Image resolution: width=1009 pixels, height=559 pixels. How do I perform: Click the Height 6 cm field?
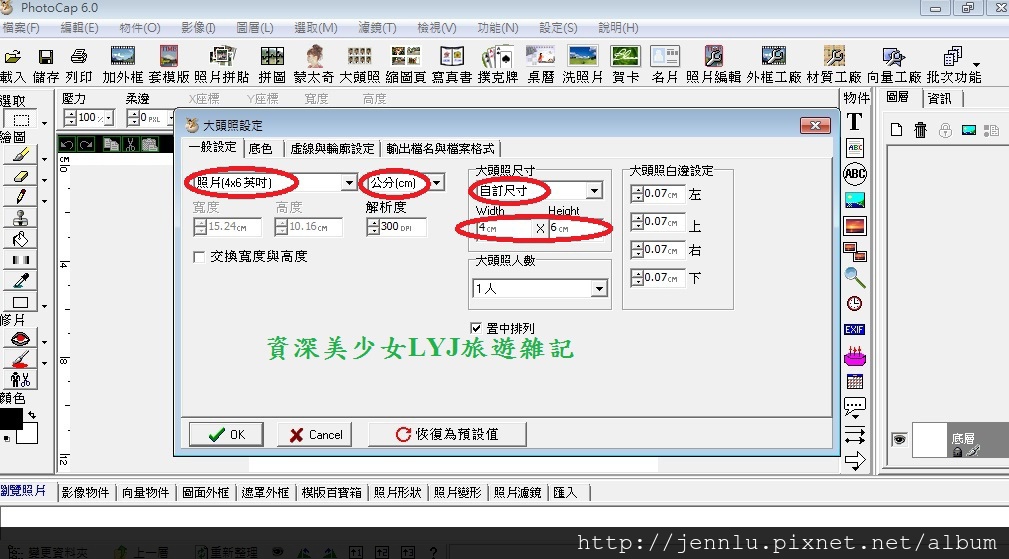577,228
